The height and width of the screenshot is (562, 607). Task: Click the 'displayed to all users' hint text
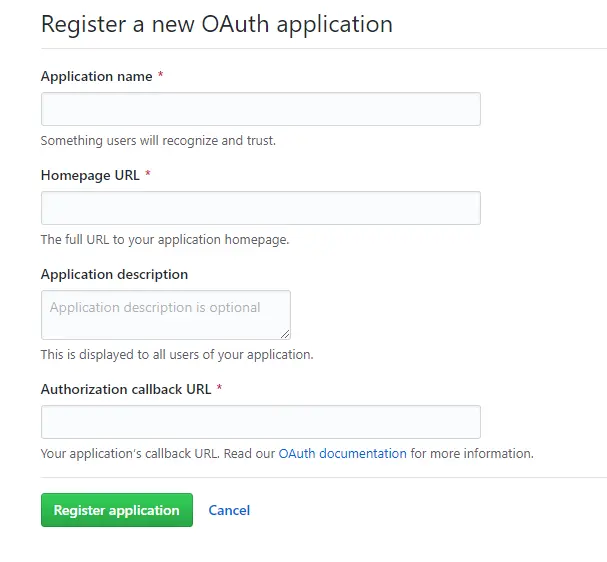[177, 354]
